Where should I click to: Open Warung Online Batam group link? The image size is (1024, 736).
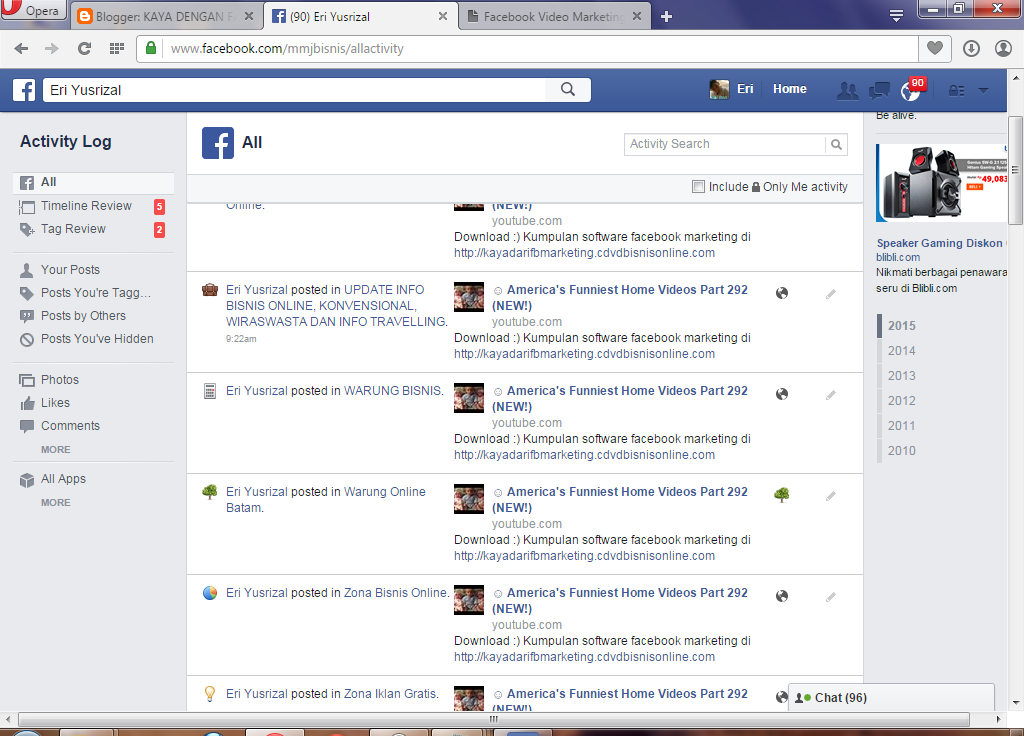pos(325,500)
